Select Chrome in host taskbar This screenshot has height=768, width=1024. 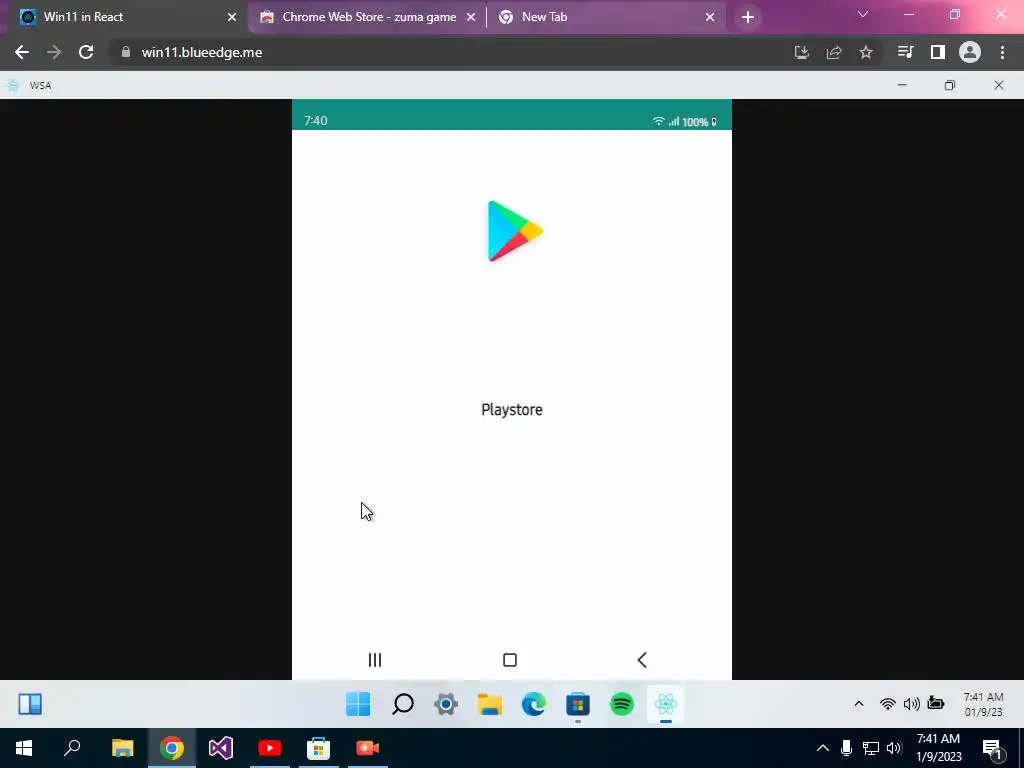[x=172, y=748]
